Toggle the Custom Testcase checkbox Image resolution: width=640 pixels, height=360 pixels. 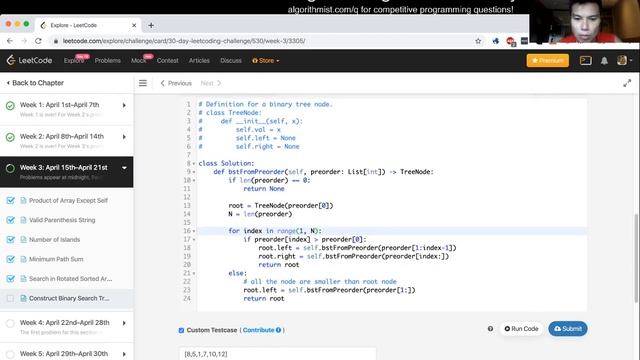click(181, 330)
